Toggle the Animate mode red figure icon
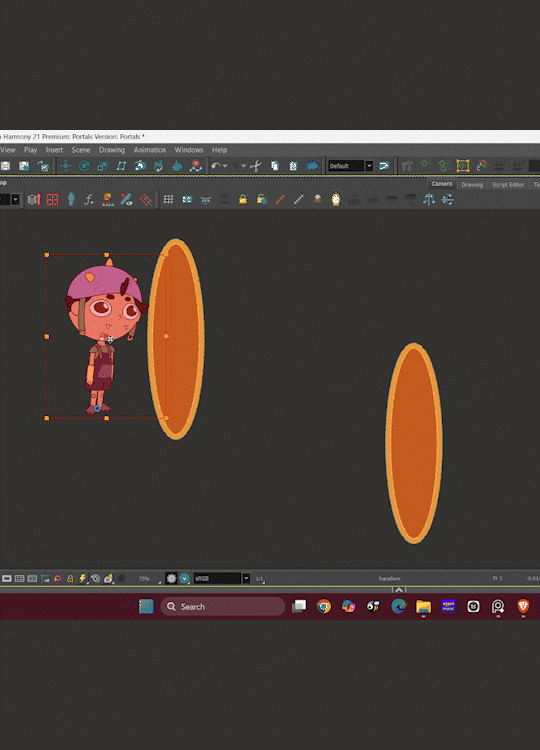 click(x=196, y=166)
